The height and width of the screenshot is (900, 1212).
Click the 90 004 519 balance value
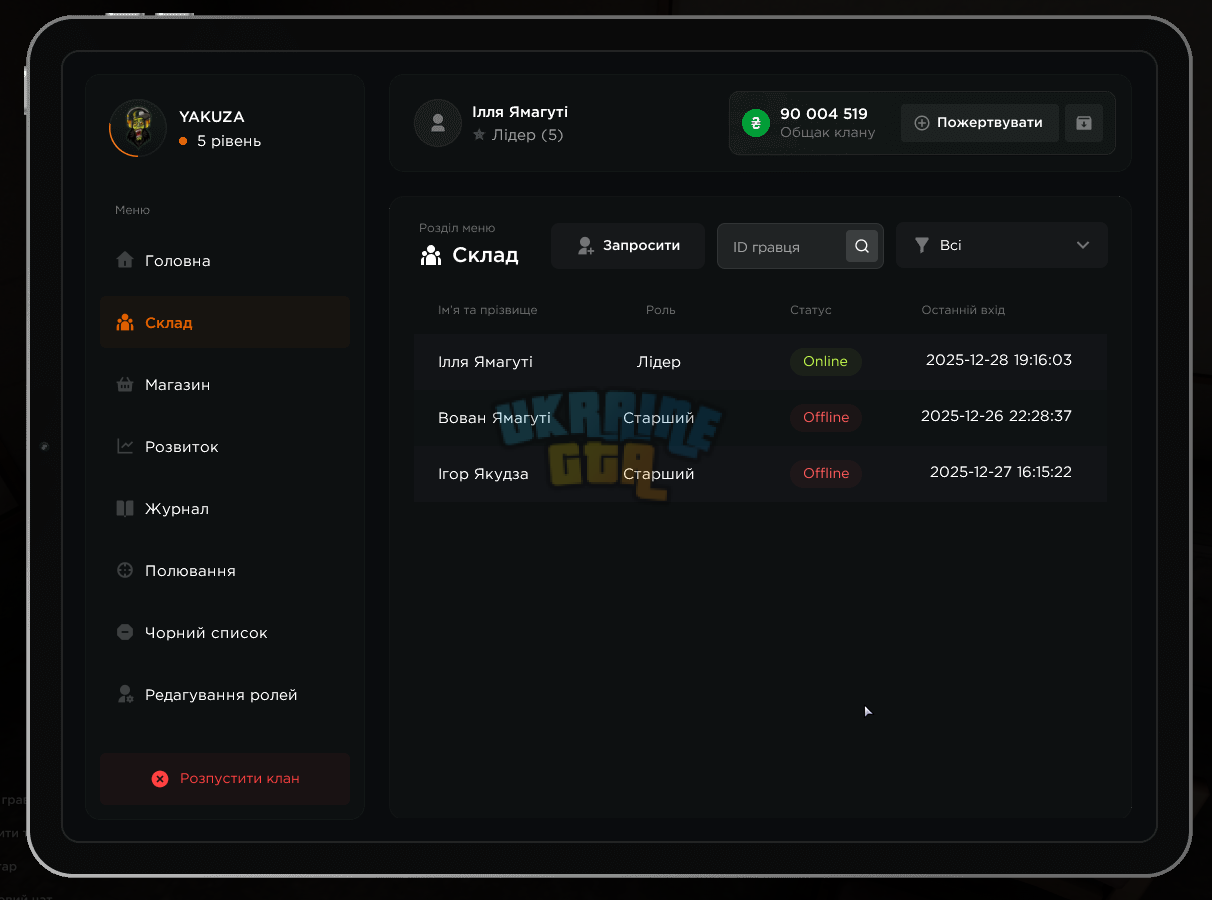(x=824, y=114)
